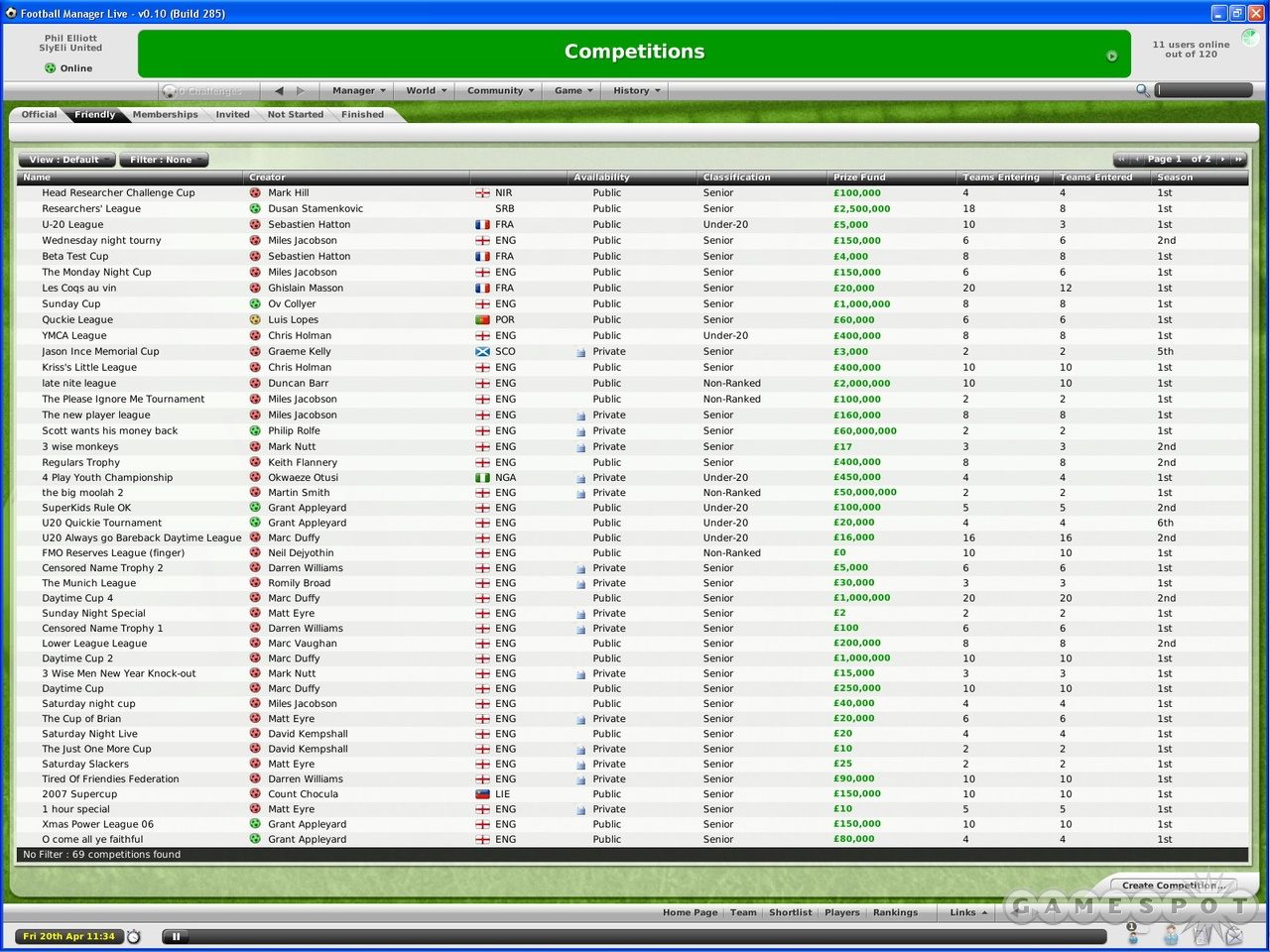
Task: Open the Filter : None dropdown
Action: (164, 160)
